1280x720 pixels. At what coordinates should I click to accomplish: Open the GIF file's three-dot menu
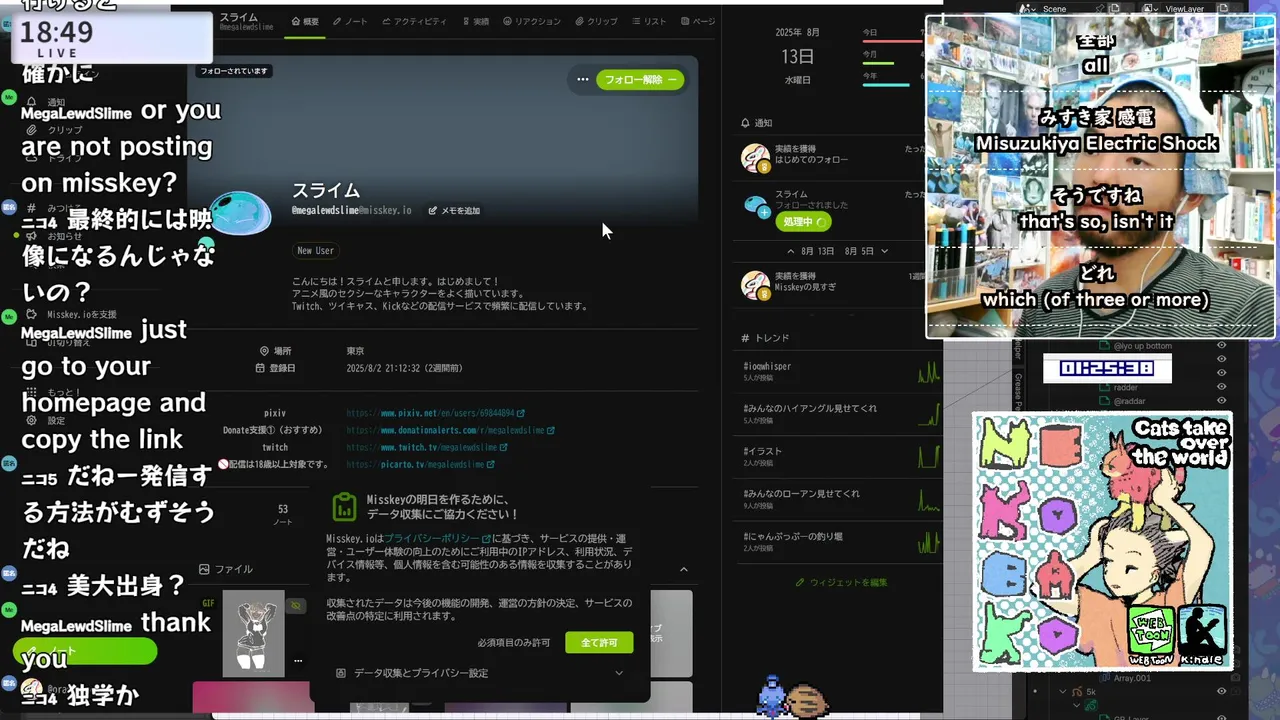pyautogui.click(x=298, y=660)
